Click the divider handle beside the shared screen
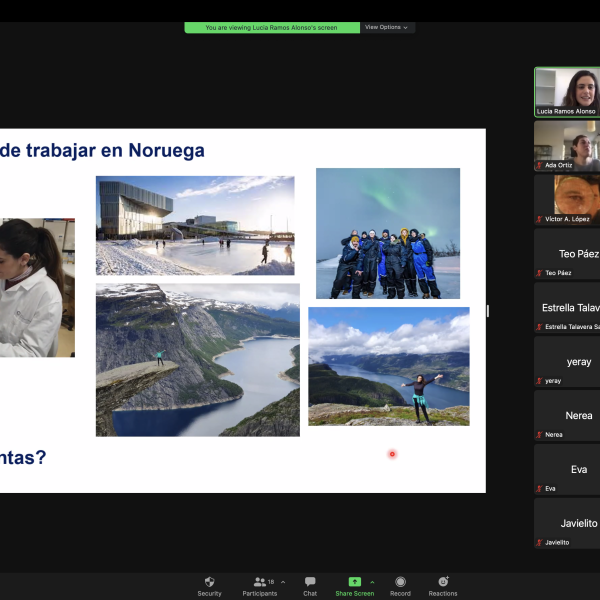This screenshot has width=600, height=600. pyautogui.click(x=488, y=311)
